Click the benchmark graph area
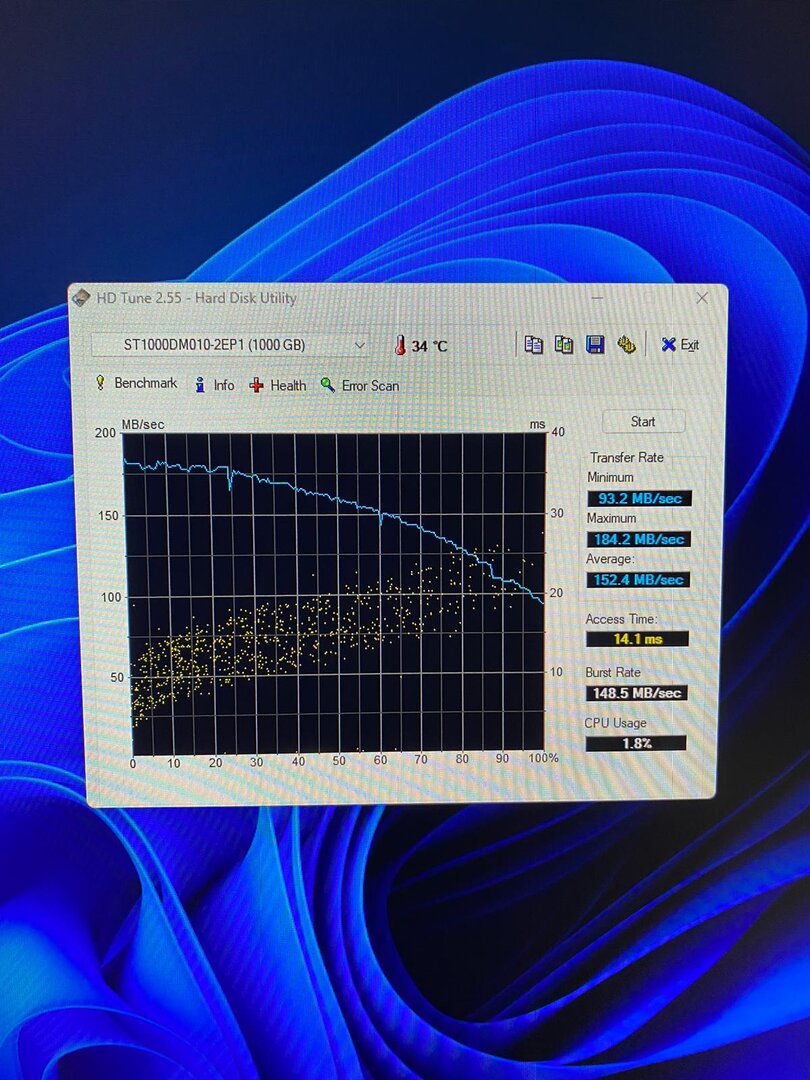 click(335, 592)
